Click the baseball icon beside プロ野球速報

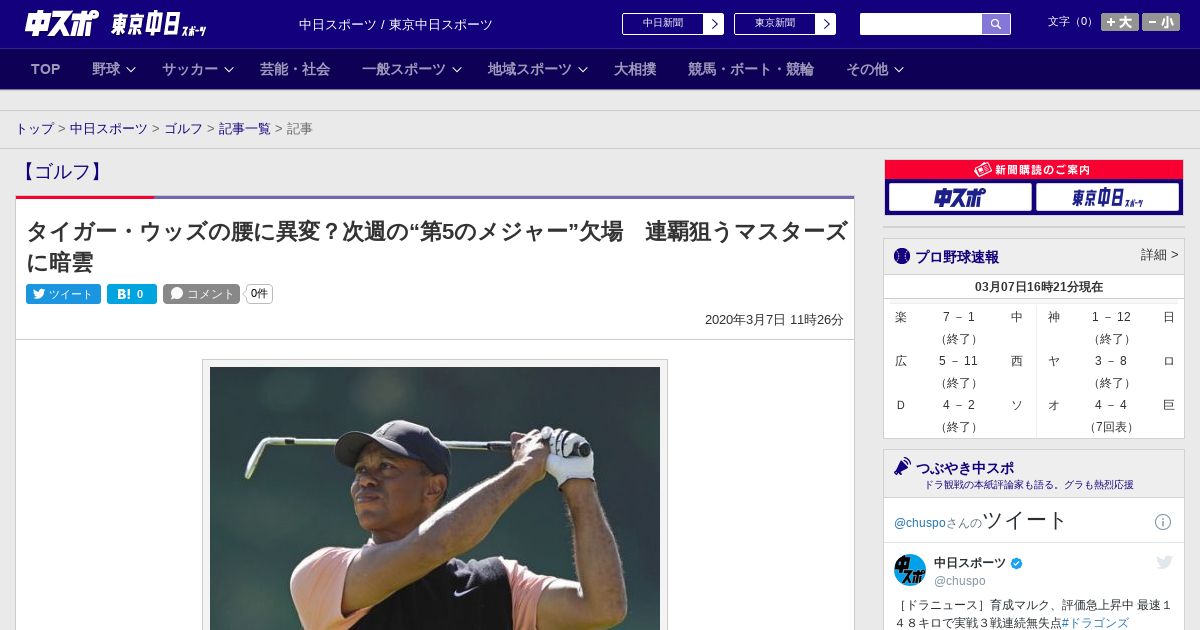pyautogui.click(x=902, y=256)
